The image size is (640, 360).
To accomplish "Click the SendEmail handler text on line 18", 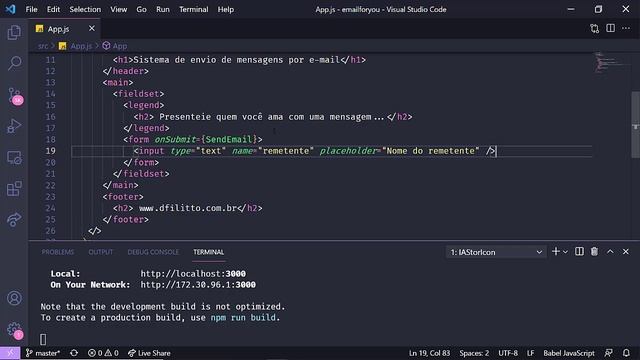I will pyautogui.click(x=229, y=140).
